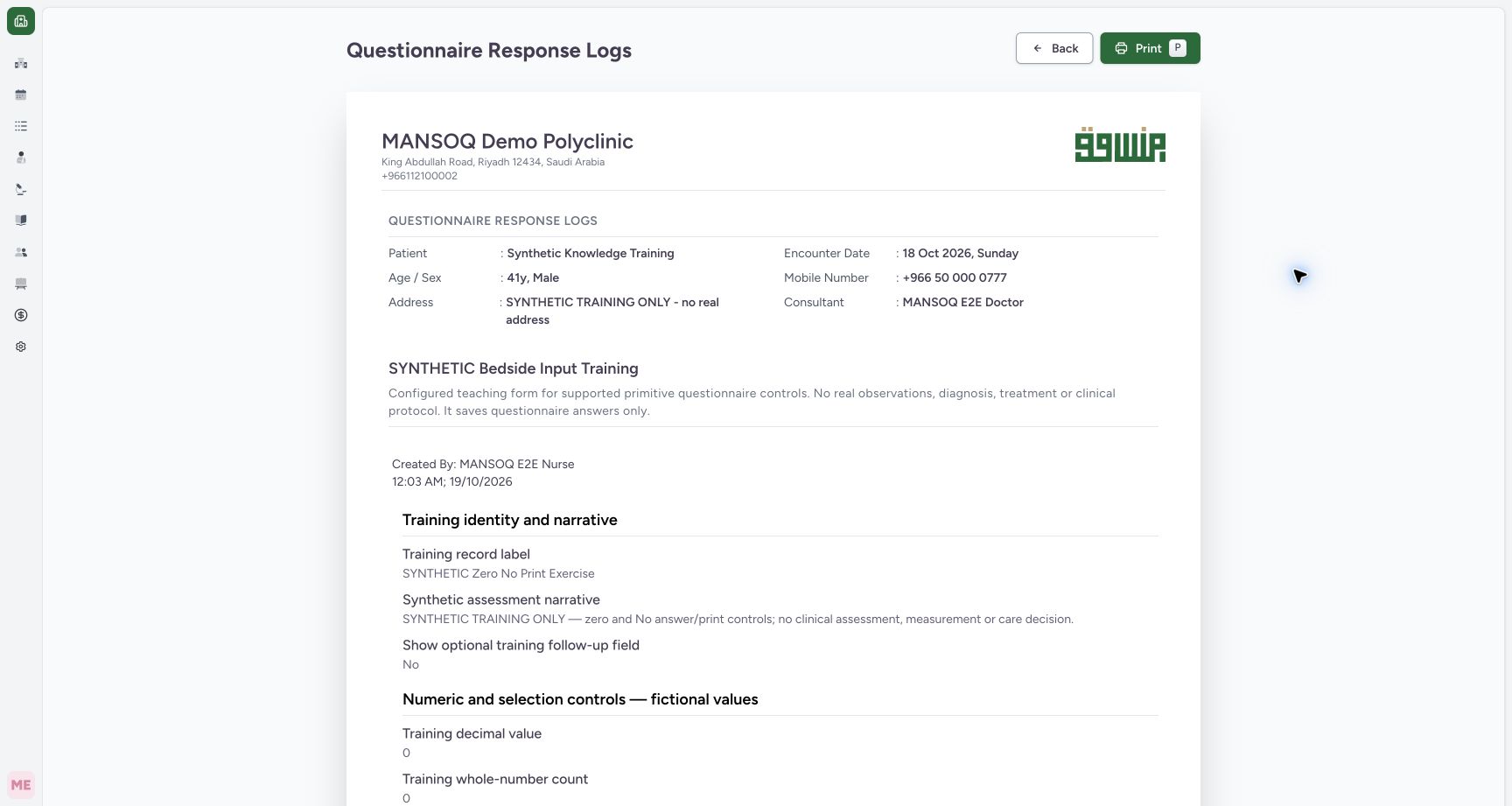This screenshot has width=1512, height=806.
Task: Open the settings gear sidebar icon
Action: (x=21, y=347)
